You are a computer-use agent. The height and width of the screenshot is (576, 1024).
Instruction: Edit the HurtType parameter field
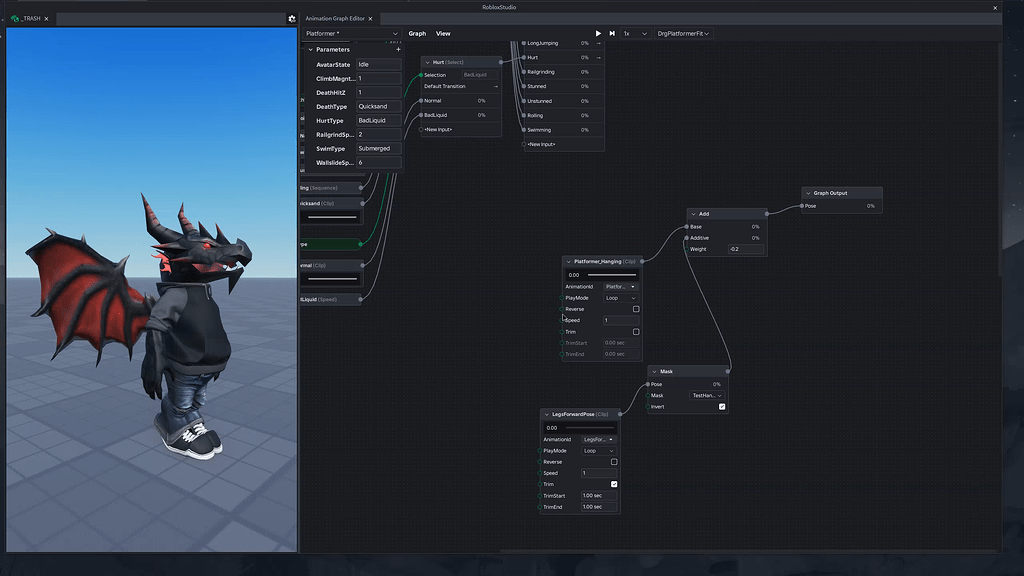click(x=379, y=121)
